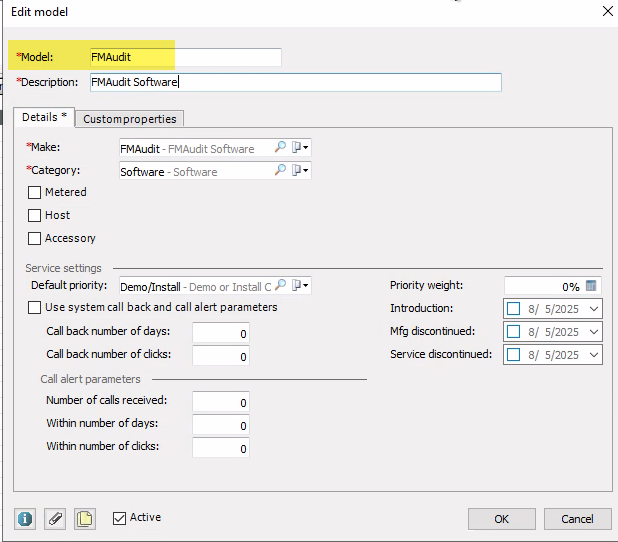Open attachments with the paperclip icon
618x542 pixels.
pyautogui.click(x=55, y=519)
